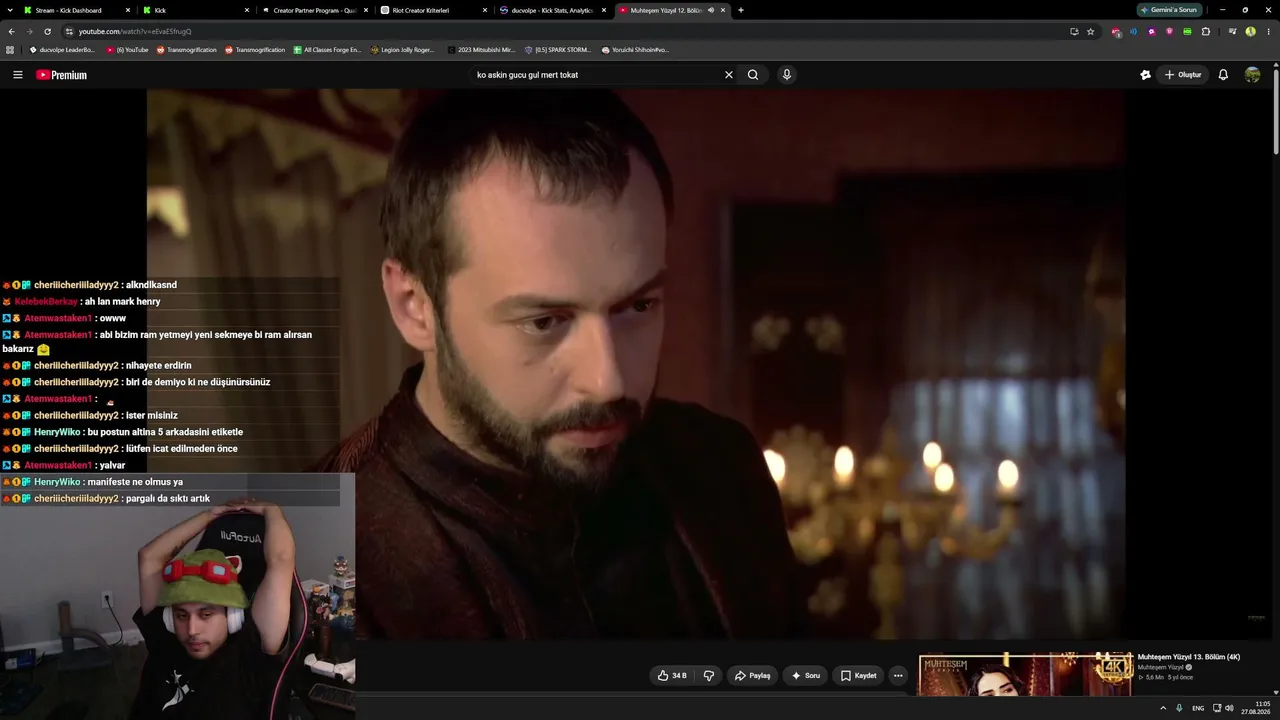Open the apps grid in bookmarks bar

click(10, 49)
